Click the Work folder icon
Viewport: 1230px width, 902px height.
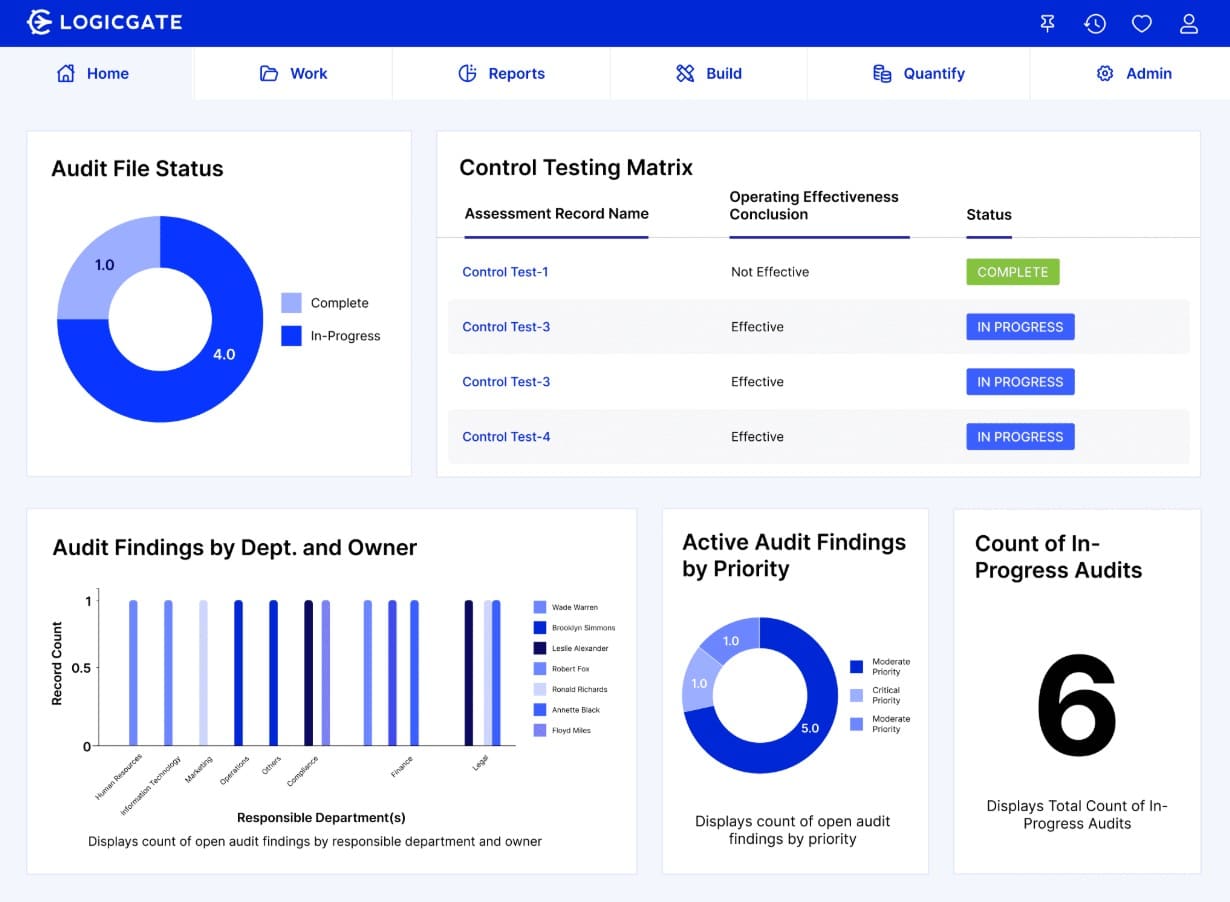coord(268,73)
